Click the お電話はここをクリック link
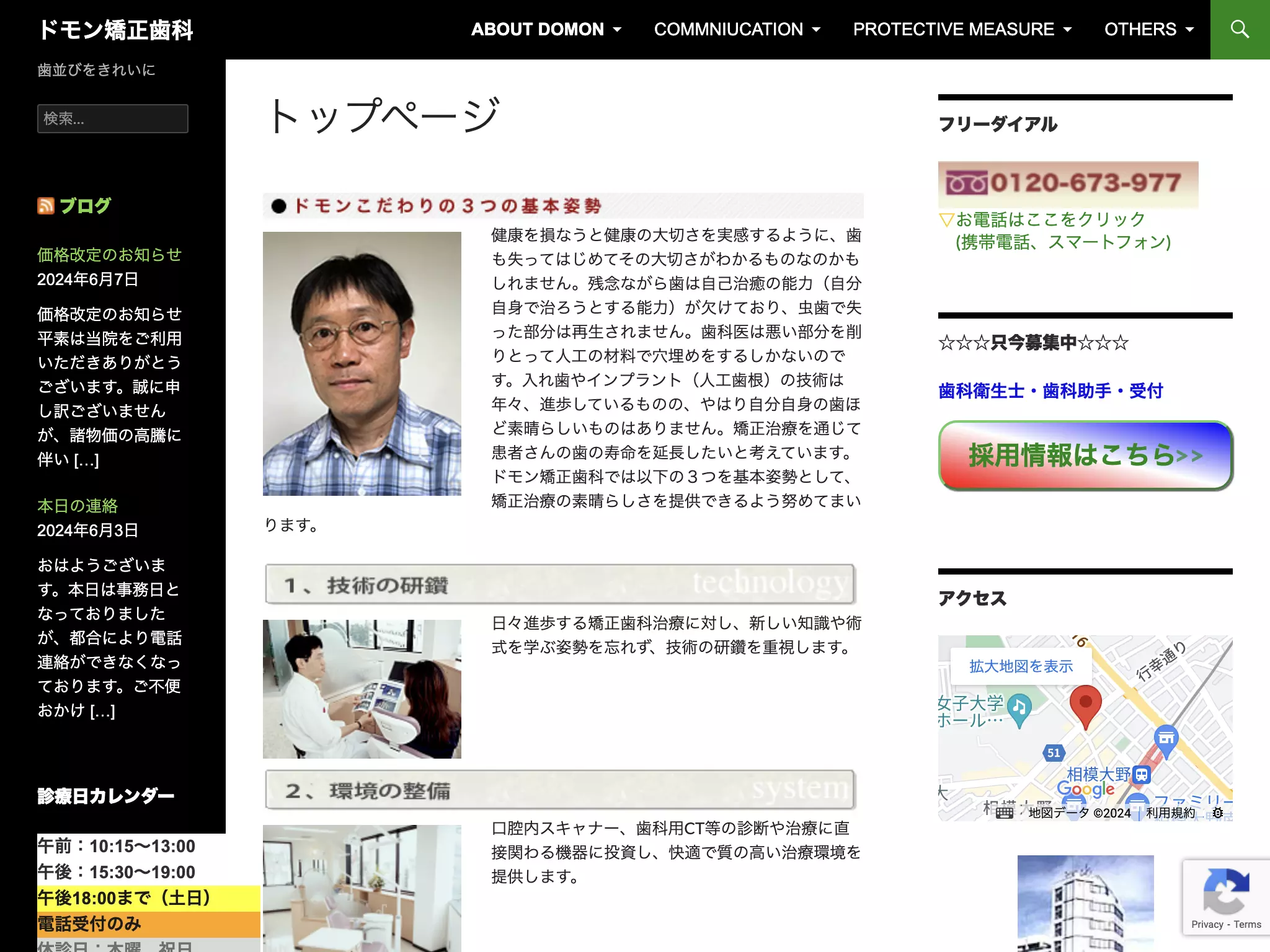This screenshot has height=952, width=1270. click(x=1055, y=231)
